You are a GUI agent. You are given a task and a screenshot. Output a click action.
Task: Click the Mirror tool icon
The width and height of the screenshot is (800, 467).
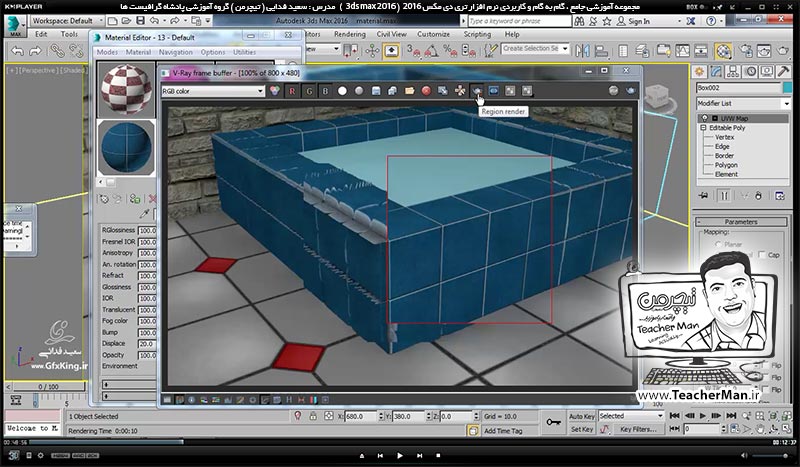tap(582, 50)
